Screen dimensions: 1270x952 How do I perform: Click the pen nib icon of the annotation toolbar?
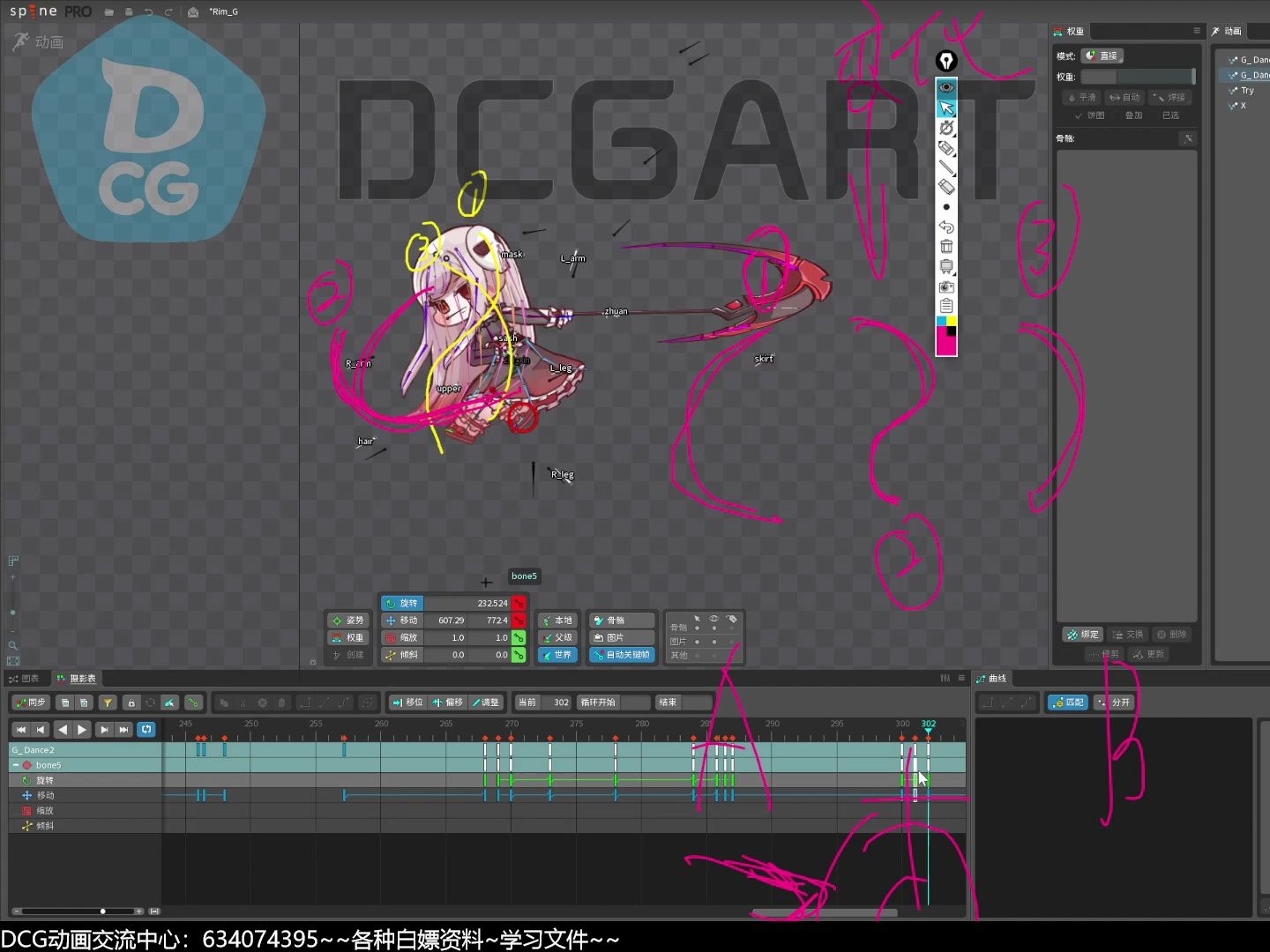[946, 61]
